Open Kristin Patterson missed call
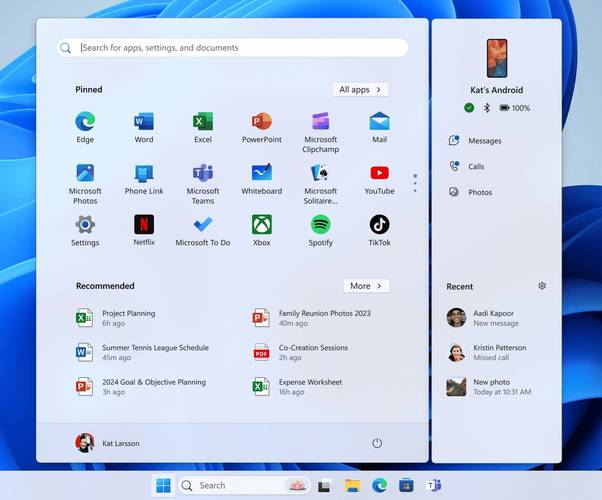Viewport: 602px width, 500px height. pos(486,352)
